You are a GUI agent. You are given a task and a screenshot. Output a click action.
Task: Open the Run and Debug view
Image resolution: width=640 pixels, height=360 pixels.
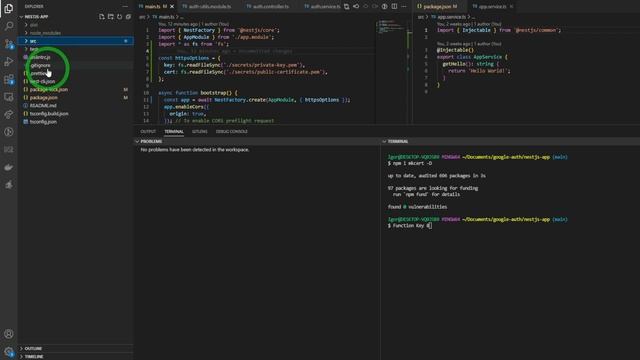tap(9, 62)
